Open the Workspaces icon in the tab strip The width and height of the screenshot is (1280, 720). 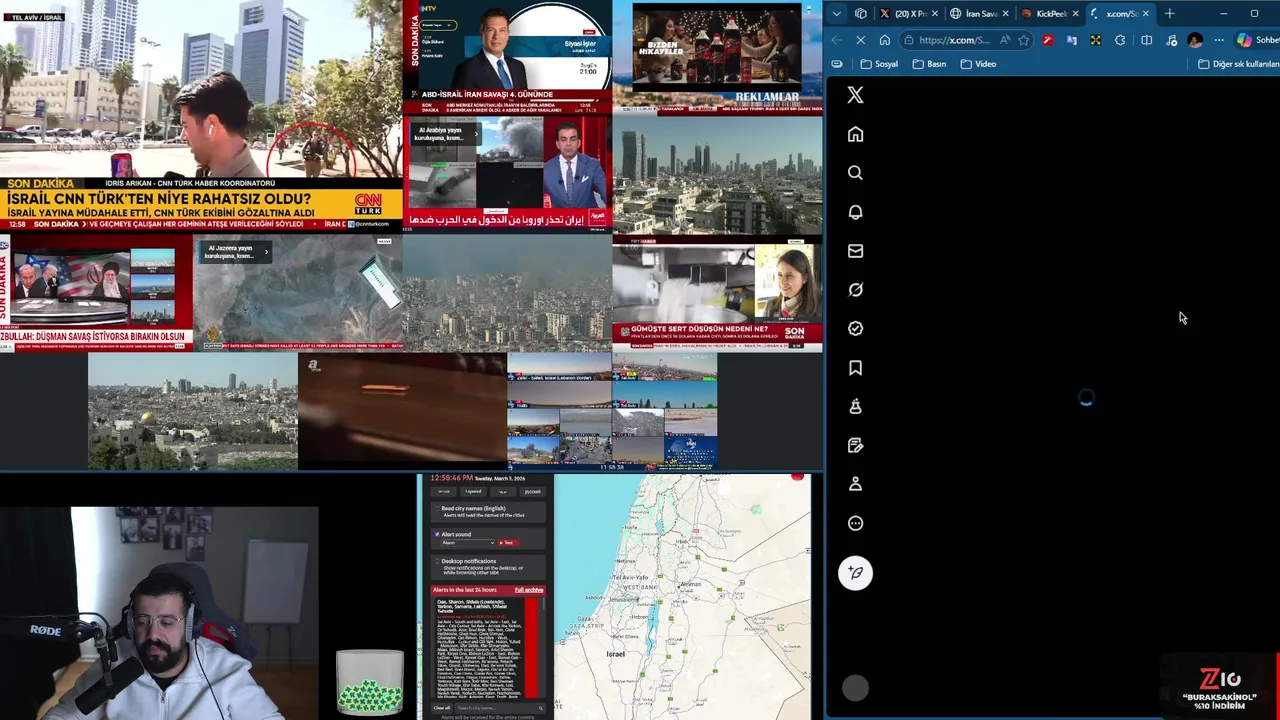[861, 14]
